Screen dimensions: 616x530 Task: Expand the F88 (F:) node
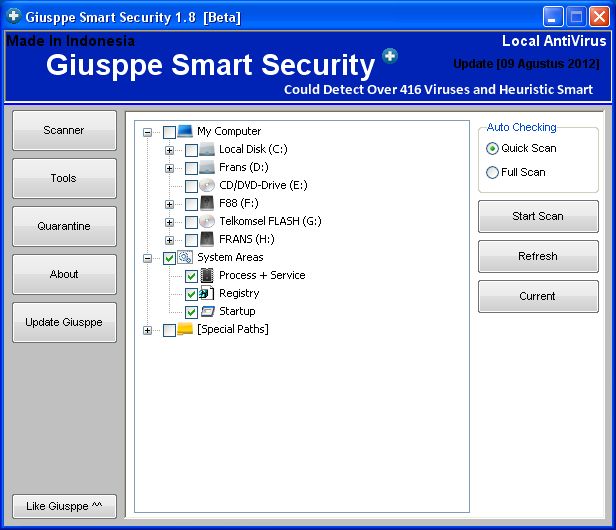click(x=169, y=204)
